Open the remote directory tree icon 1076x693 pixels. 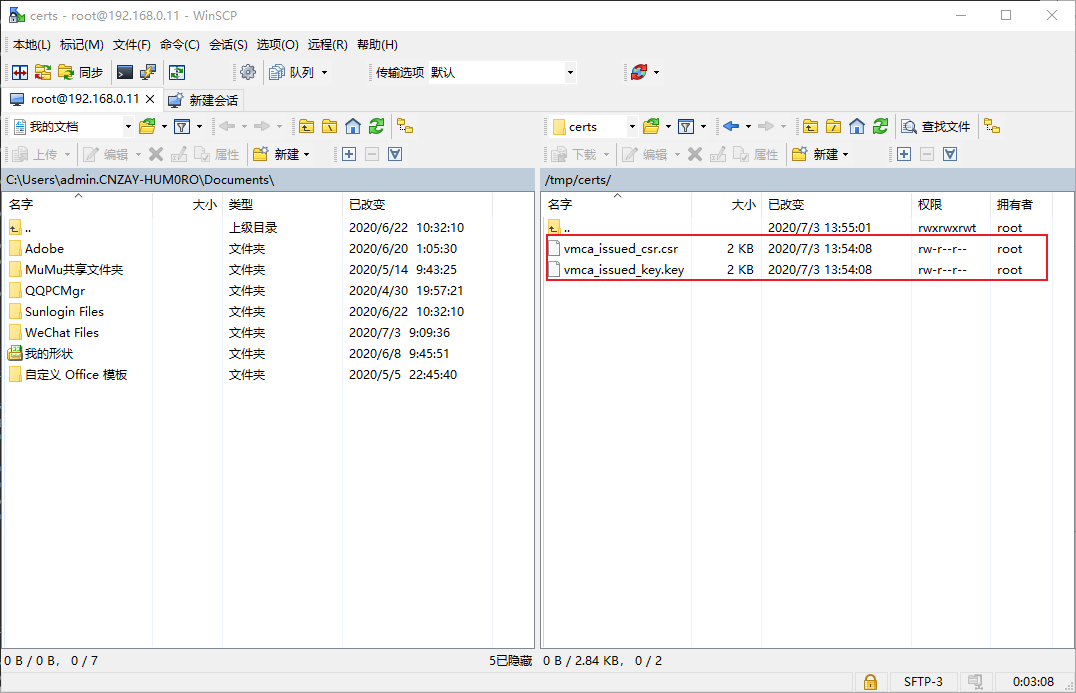[x=991, y=126]
